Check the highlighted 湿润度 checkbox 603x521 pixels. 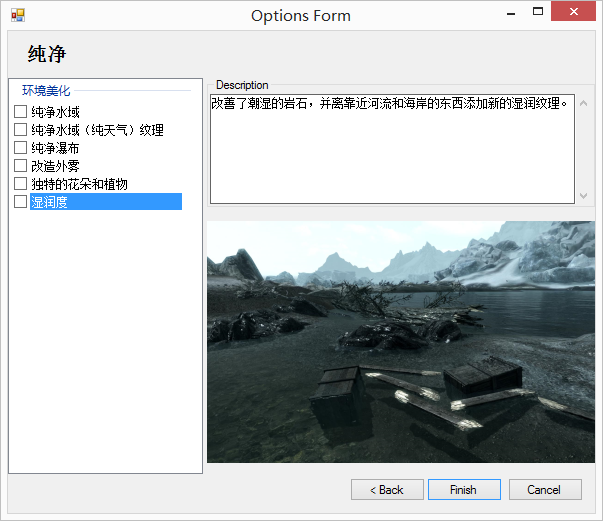click(x=20, y=202)
